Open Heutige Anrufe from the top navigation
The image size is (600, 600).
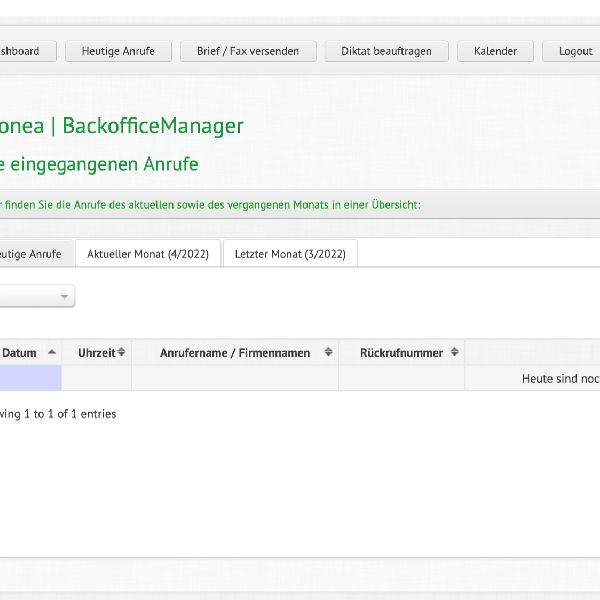pyautogui.click(x=118, y=51)
